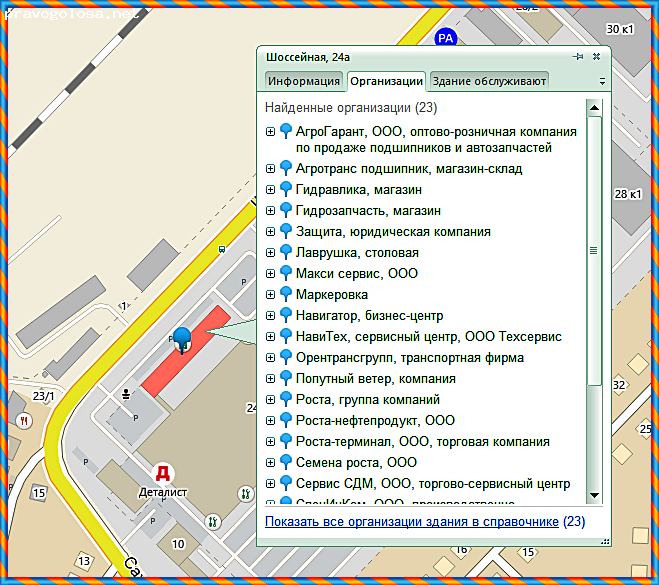Screen dimensions: 659x585
Task: Expand the Попутный ветер, компания entry
Action: (270, 378)
